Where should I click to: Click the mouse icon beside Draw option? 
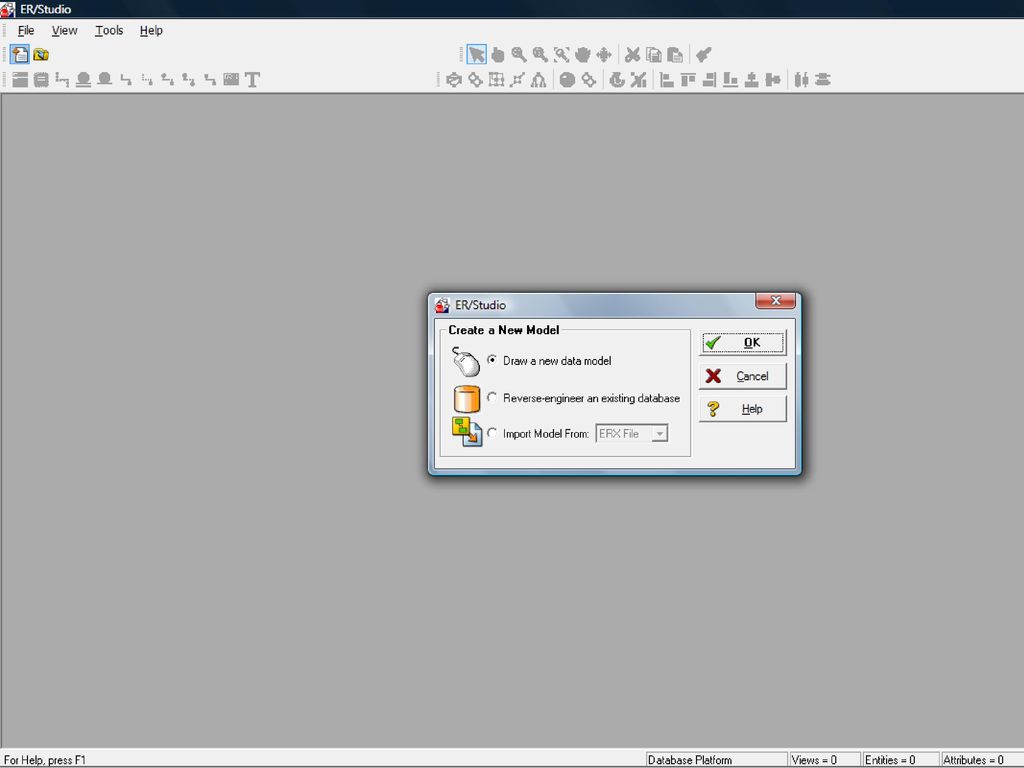click(466, 362)
